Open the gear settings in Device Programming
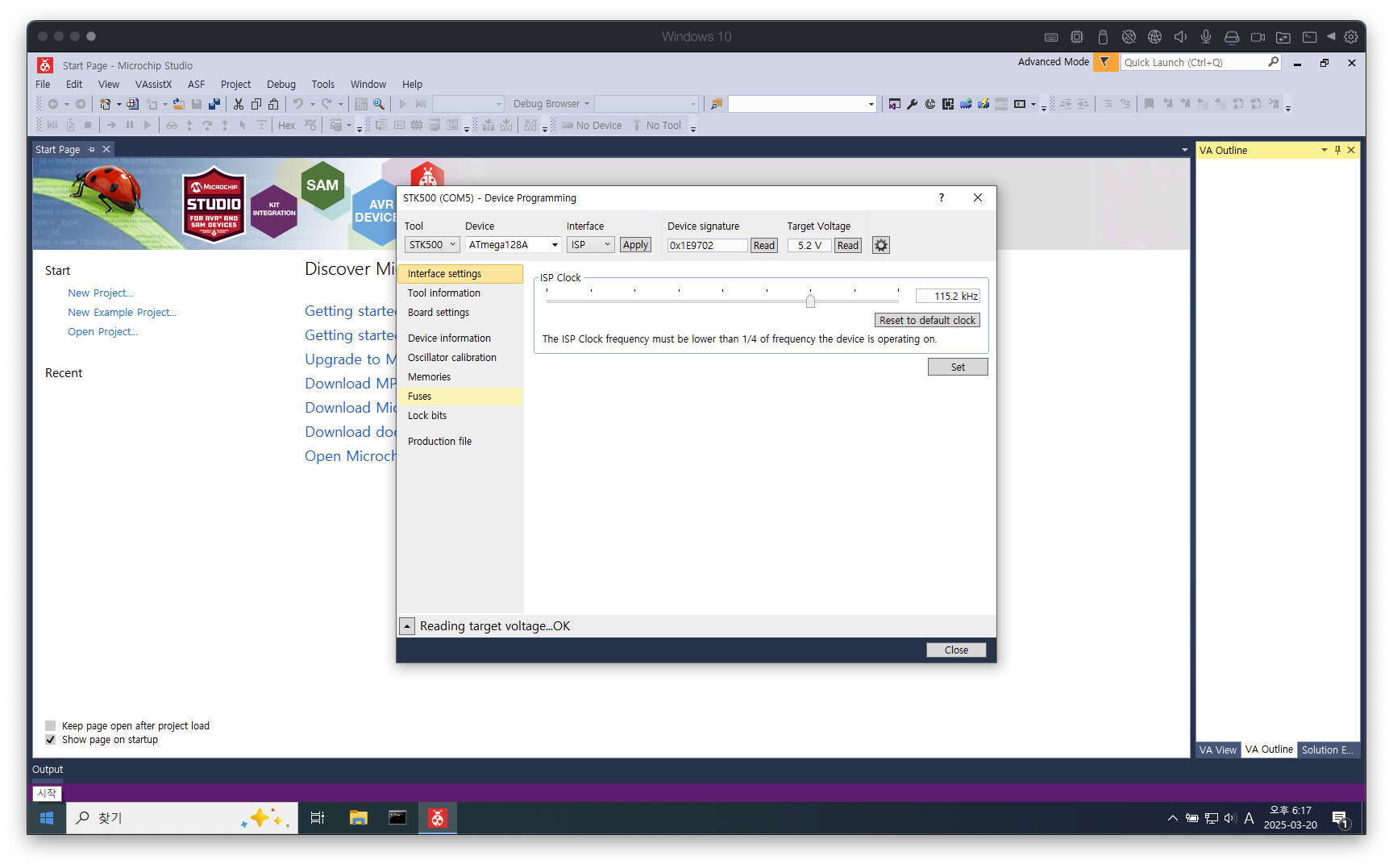 (881, 245)
